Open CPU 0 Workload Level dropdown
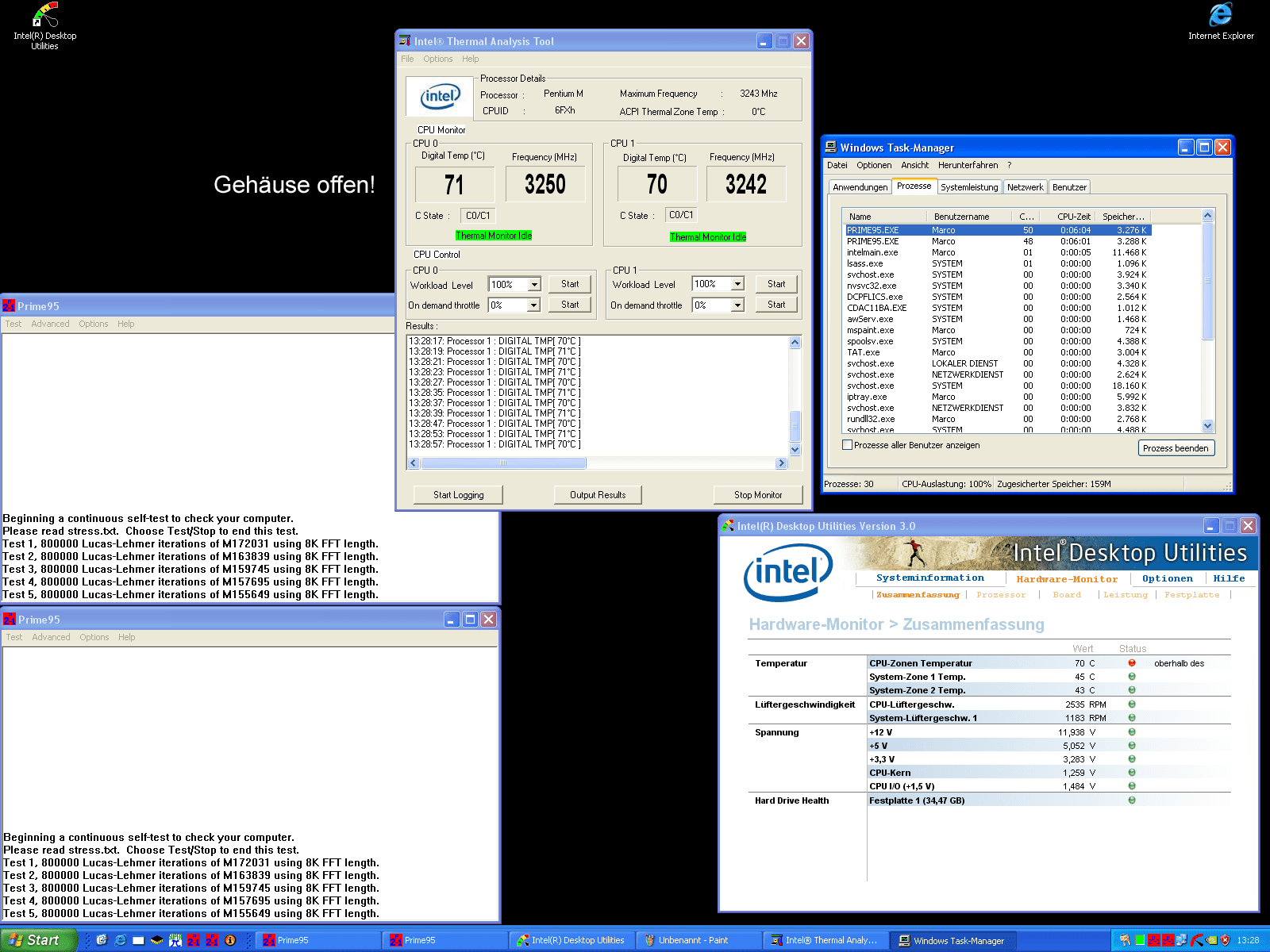The image size is (1270, 952). click(534, 285)
